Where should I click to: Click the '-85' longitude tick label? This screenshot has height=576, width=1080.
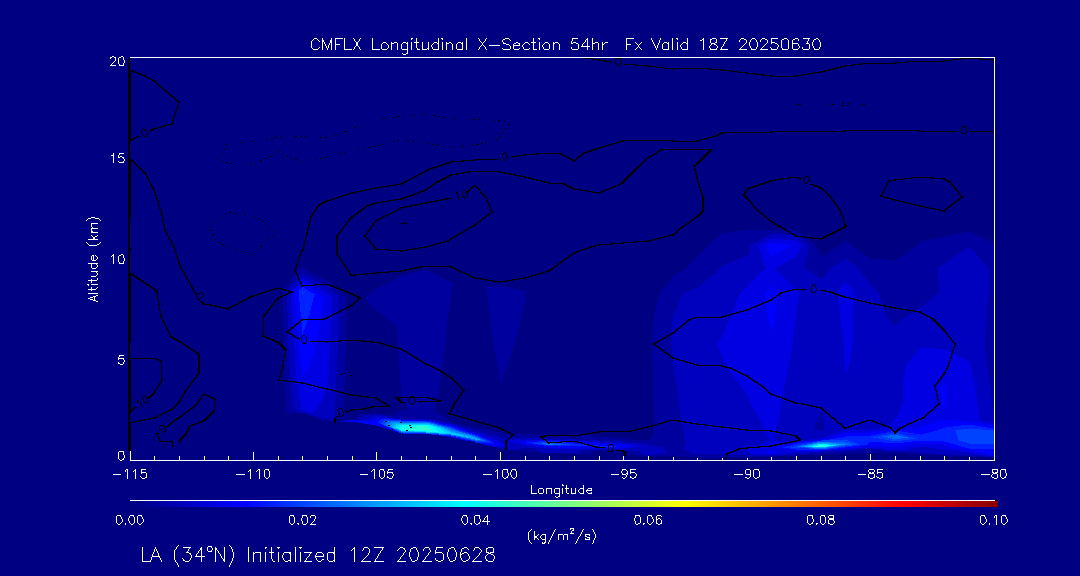pyautogui.click(x=871, y=474)
